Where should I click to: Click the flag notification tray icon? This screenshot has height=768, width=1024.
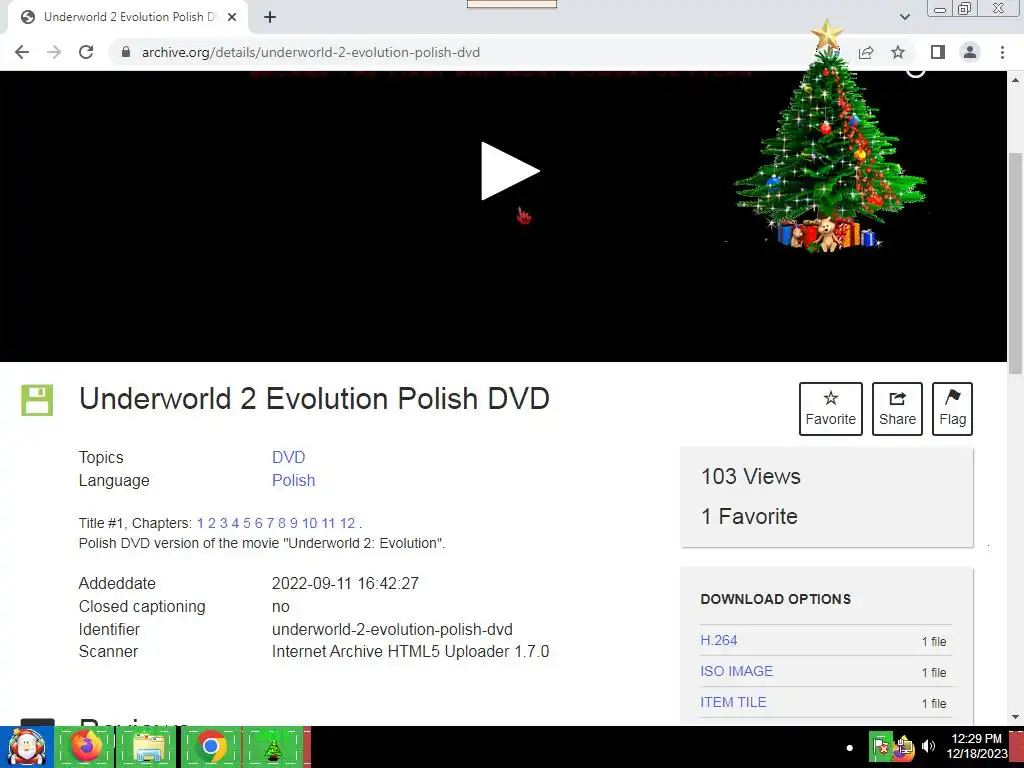coord(880,746)
